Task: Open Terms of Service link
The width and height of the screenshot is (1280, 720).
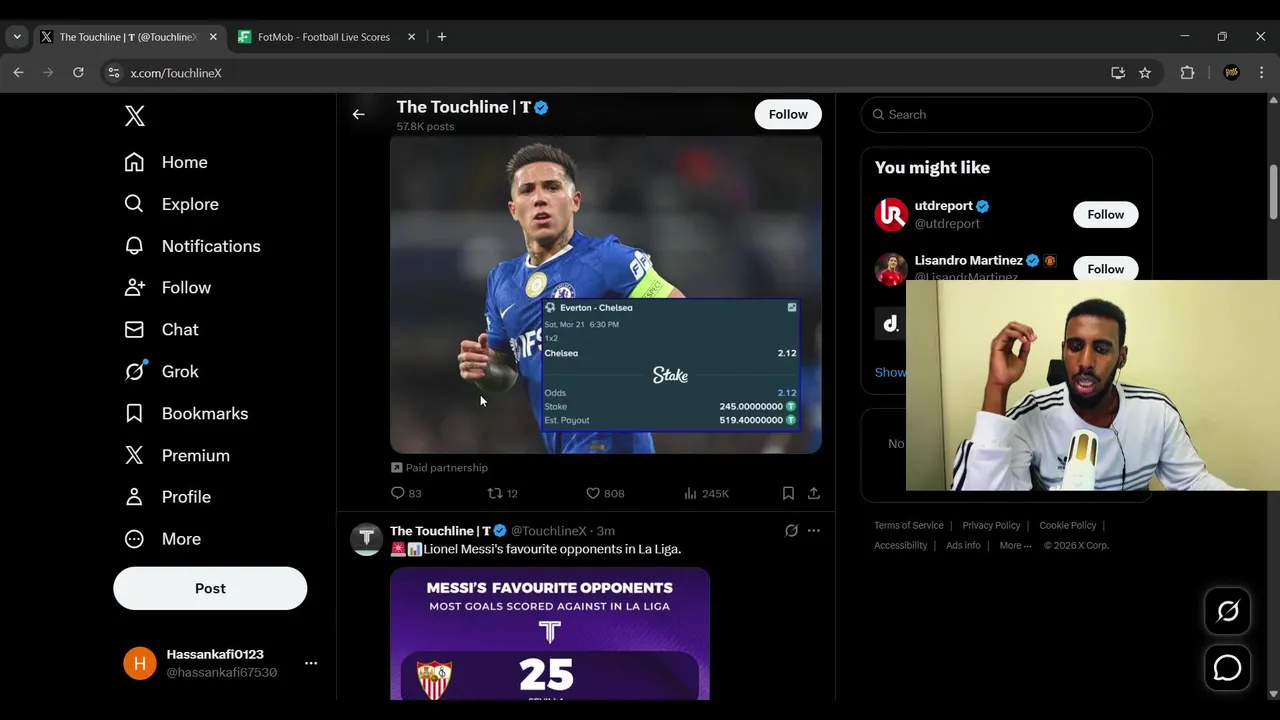Action: [x=909, y=526]
